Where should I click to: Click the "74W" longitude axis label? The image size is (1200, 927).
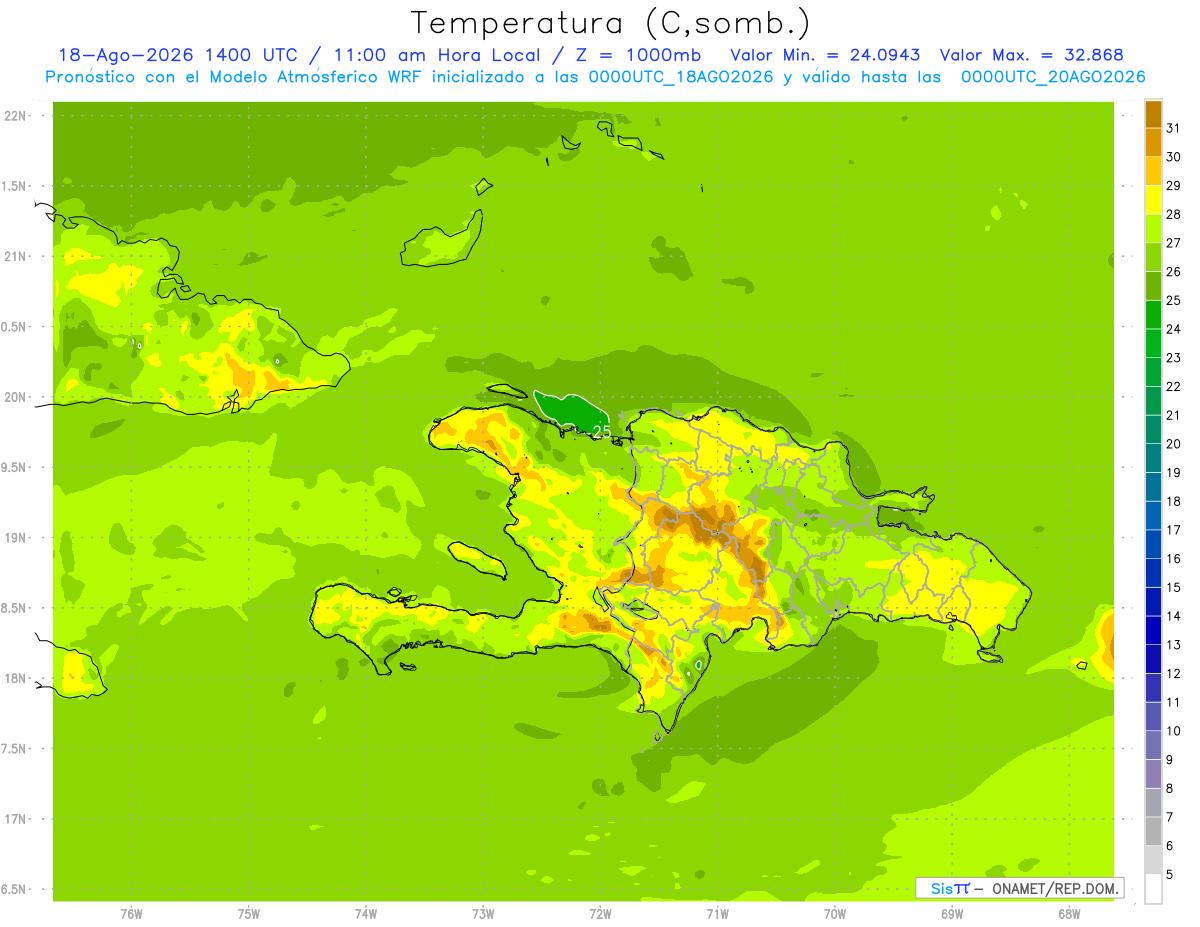coord(366,914)
